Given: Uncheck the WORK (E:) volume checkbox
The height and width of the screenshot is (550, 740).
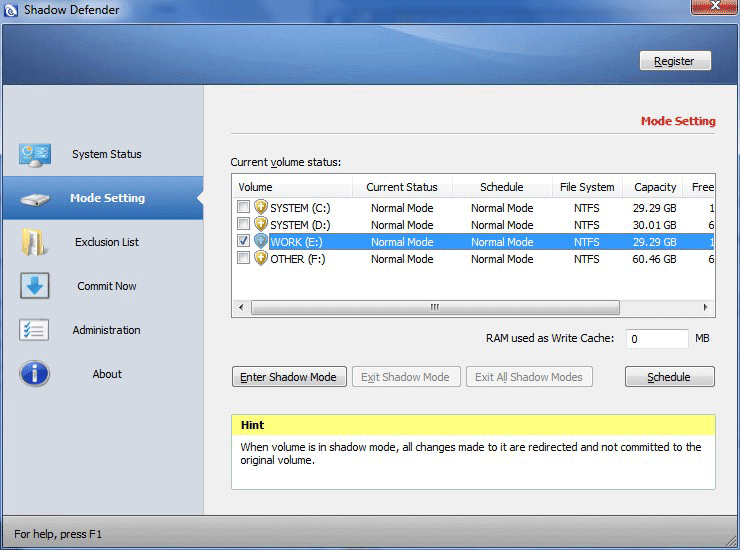Looking at the screenshot, I should pos(243,242).
